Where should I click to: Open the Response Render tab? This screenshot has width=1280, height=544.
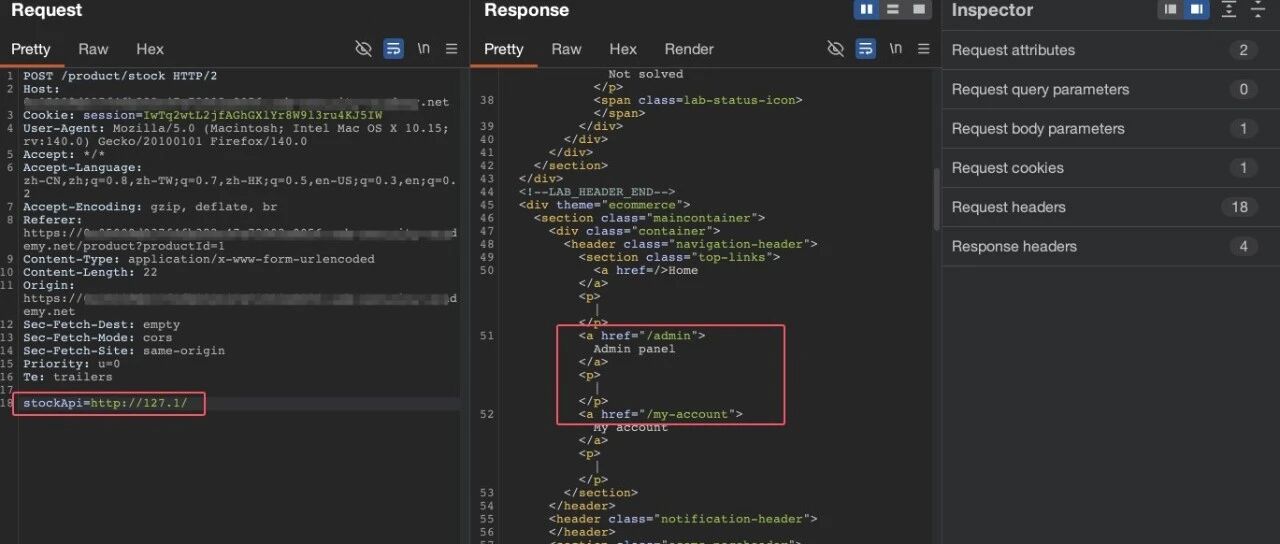pos(689,49)
